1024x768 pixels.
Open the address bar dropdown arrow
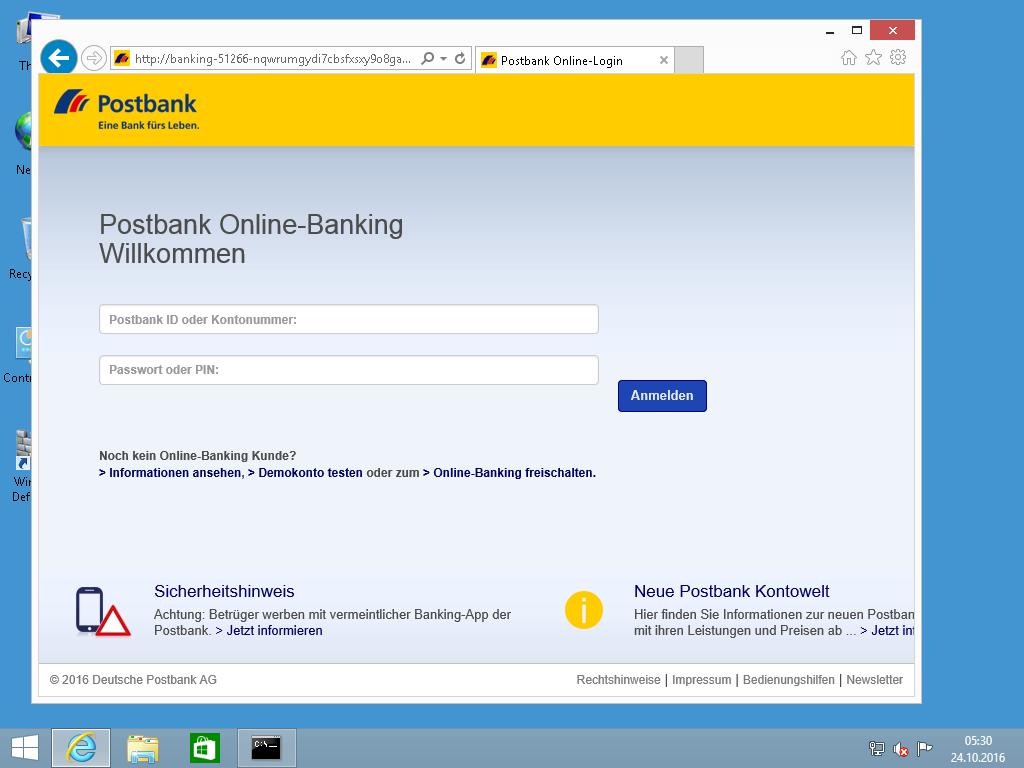443,58
